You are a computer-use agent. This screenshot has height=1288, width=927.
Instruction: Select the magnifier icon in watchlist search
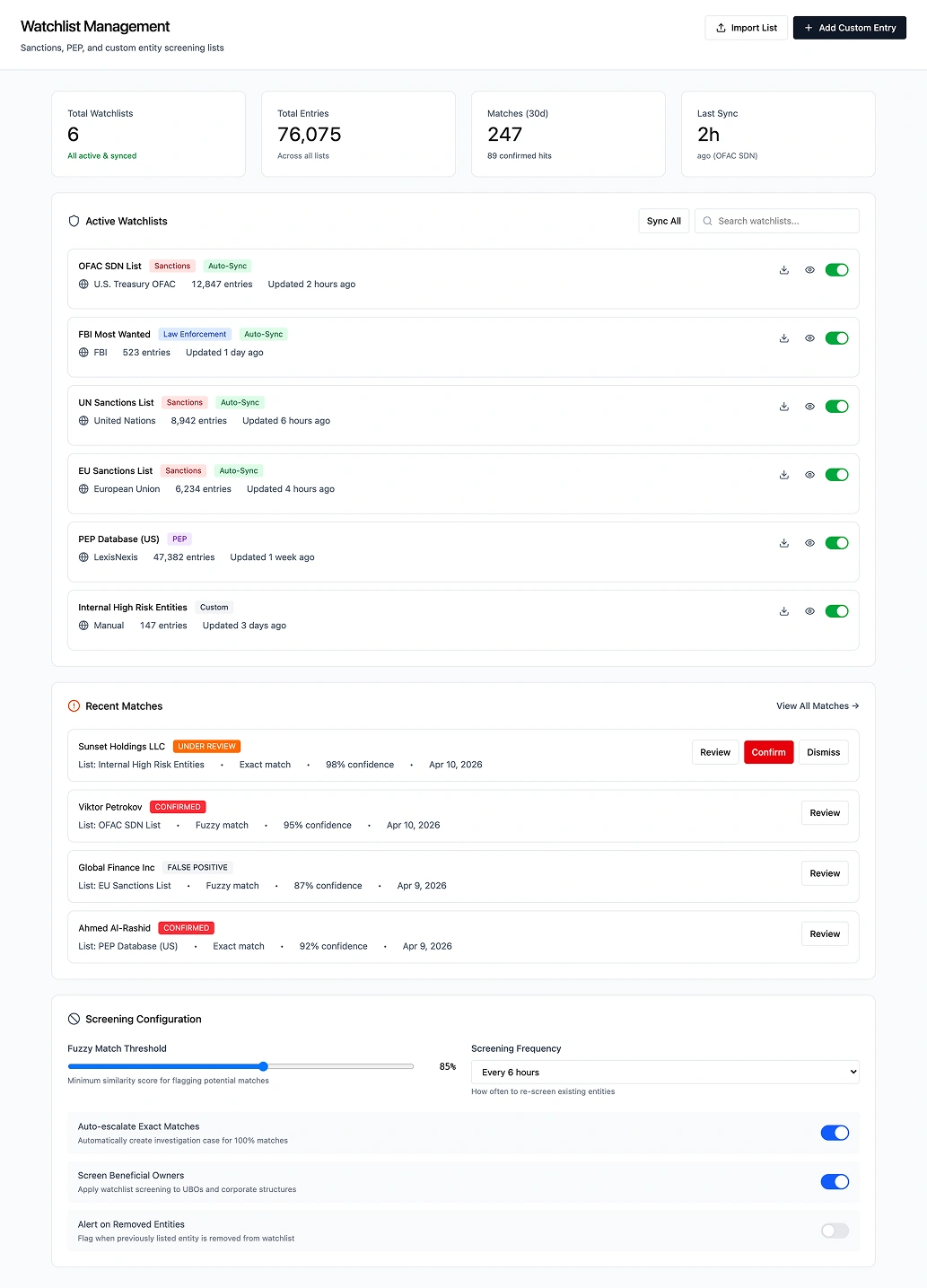(708, 221)
